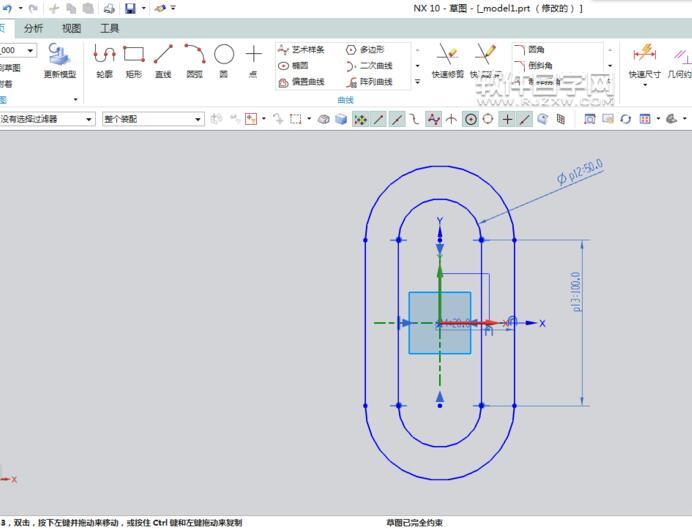Image resolution: width=692 pixels, height=529 pixels.
Task: Toggle Arc Center snap
Action: (471, 119)
